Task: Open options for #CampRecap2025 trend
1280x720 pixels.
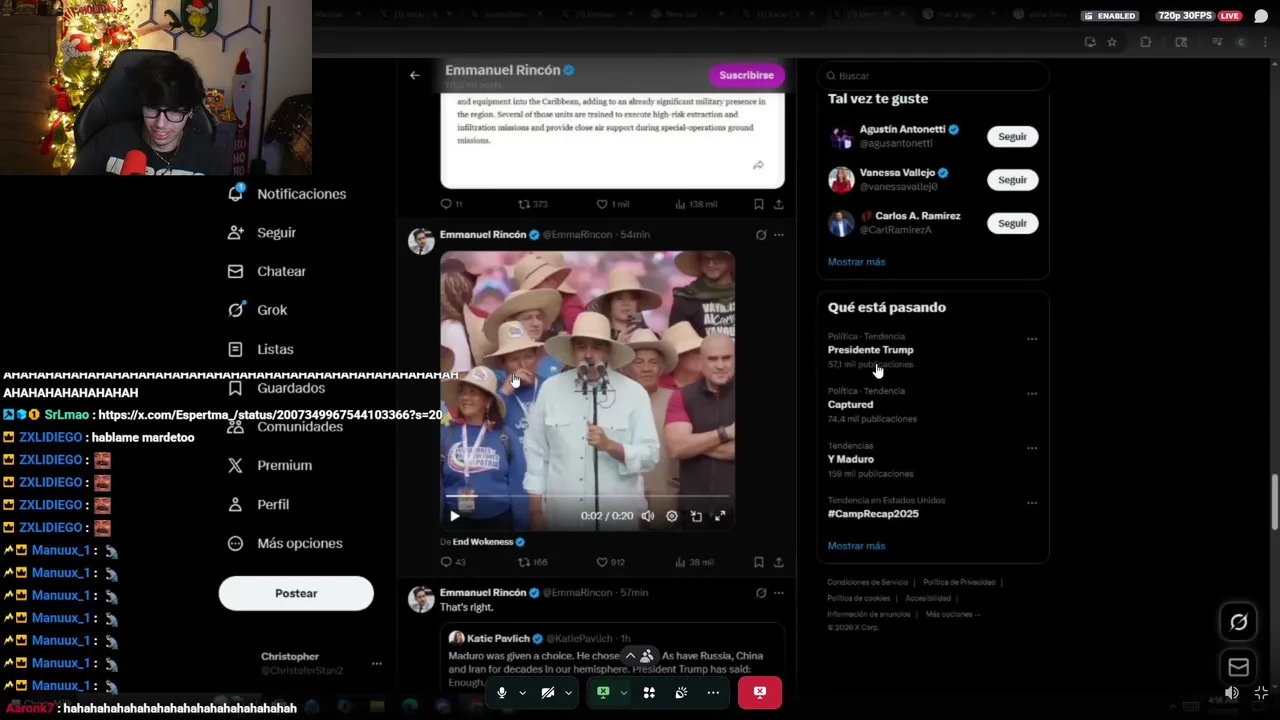Action: 1032,503
